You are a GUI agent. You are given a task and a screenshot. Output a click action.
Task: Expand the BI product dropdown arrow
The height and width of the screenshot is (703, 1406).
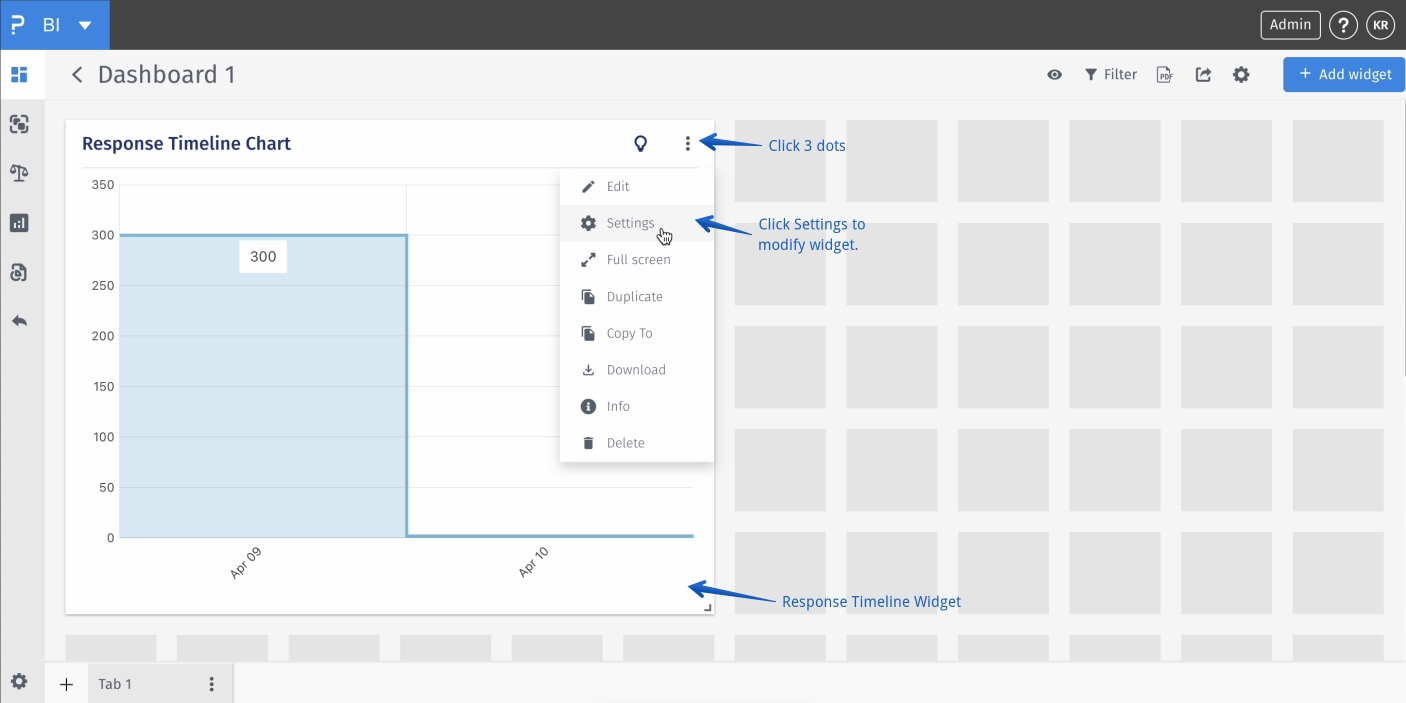(x=85, y=25)
